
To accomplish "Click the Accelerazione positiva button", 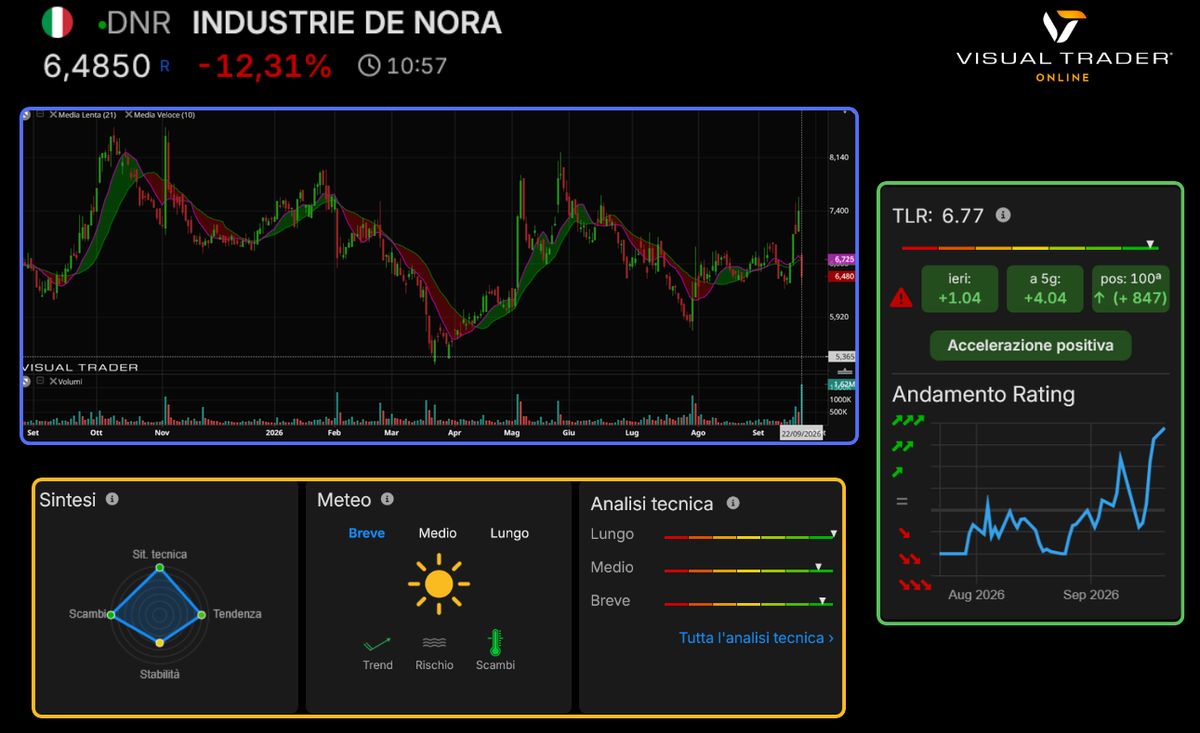I will click(1030, 346).
